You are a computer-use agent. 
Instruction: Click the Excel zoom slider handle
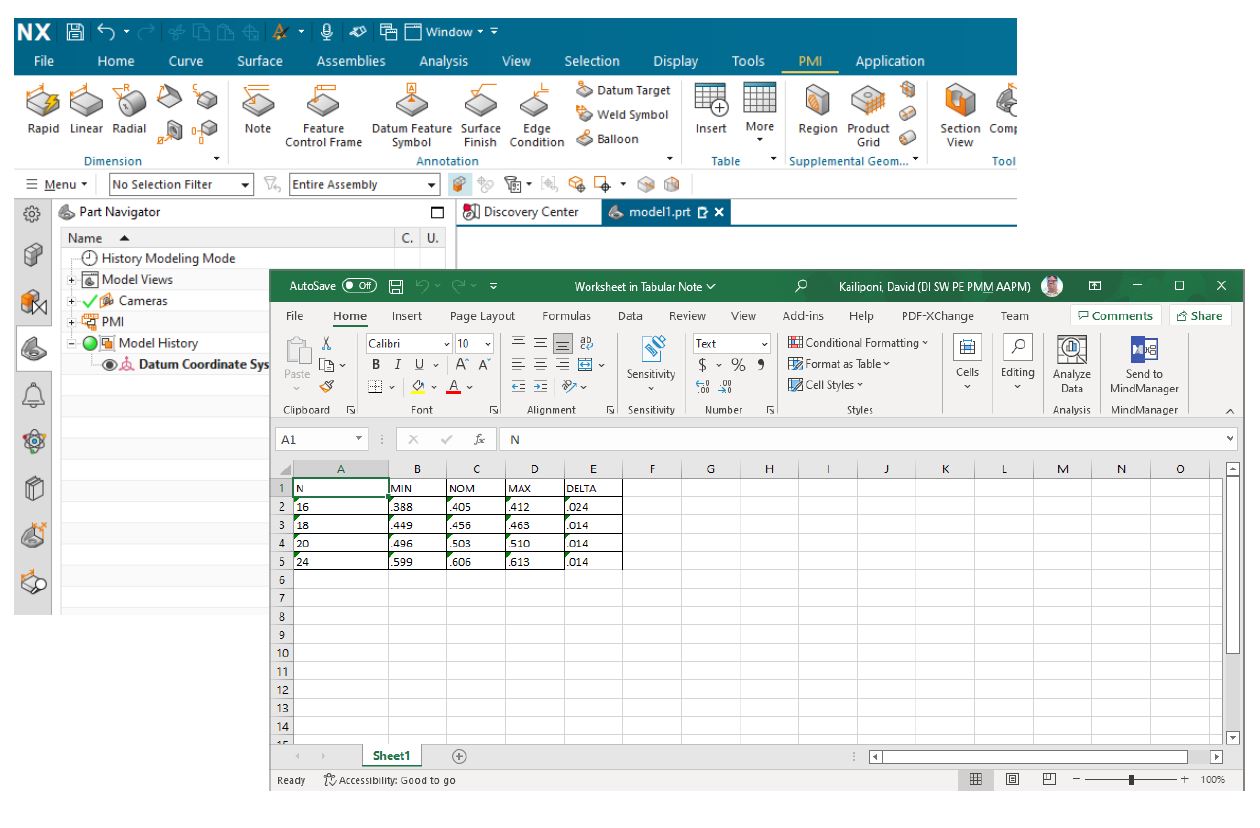pos(1131,780)
